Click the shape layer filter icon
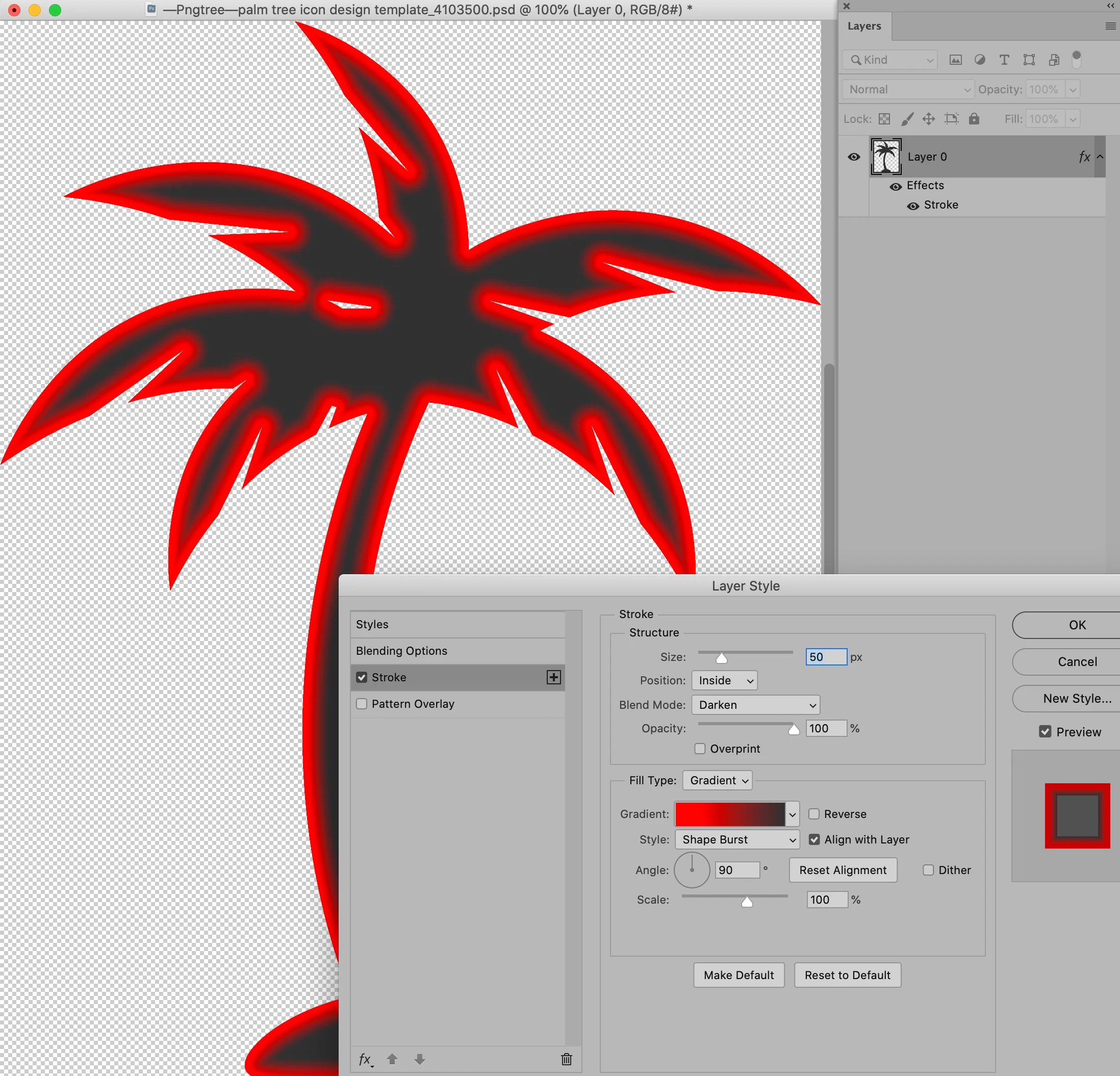This screenshot has height=1076, width=1120. click(x=1029, y=60)
